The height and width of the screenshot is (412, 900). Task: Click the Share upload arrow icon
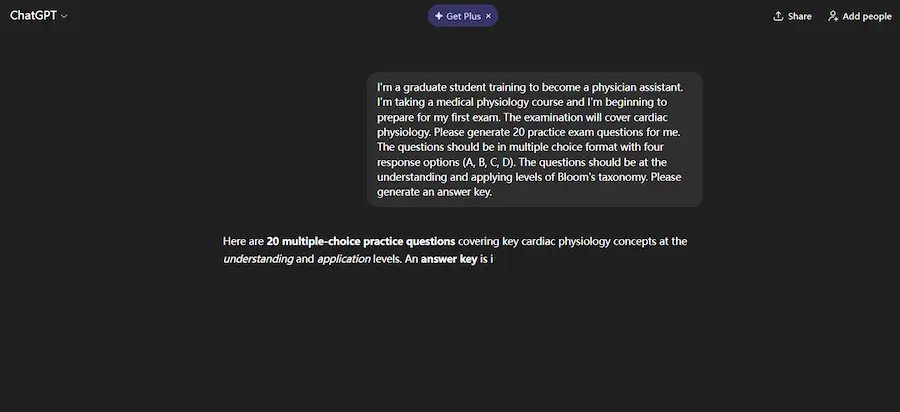pyautogui.click(x=778, y=16)
